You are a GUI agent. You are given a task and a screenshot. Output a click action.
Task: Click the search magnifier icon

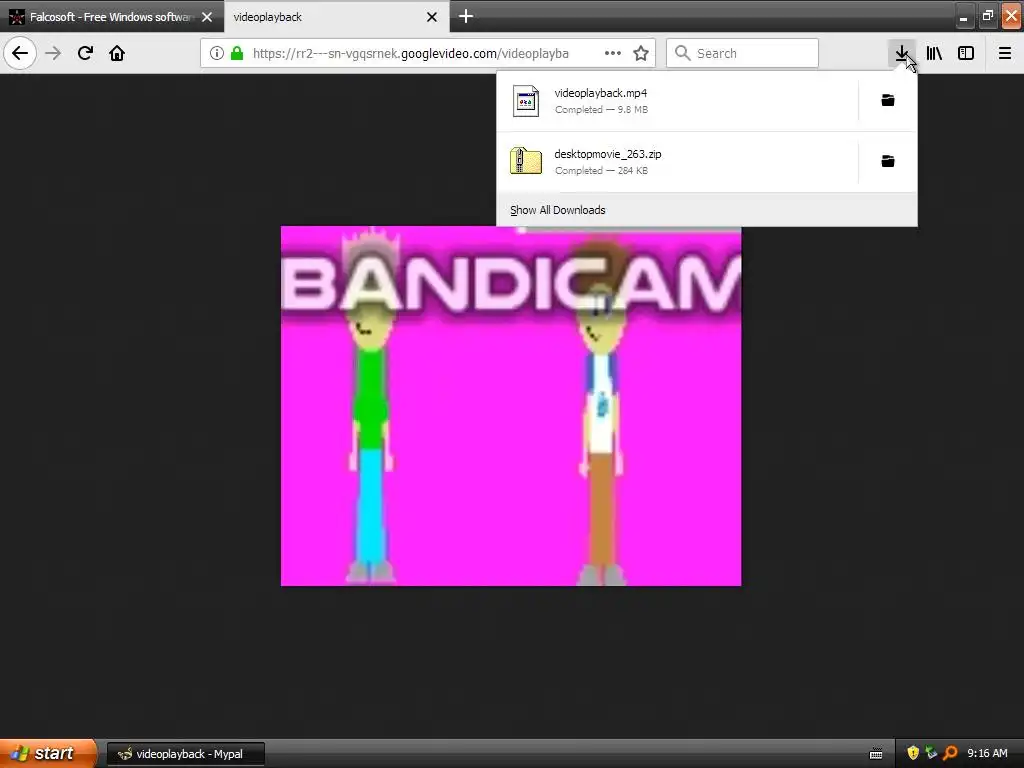point(682,53)
